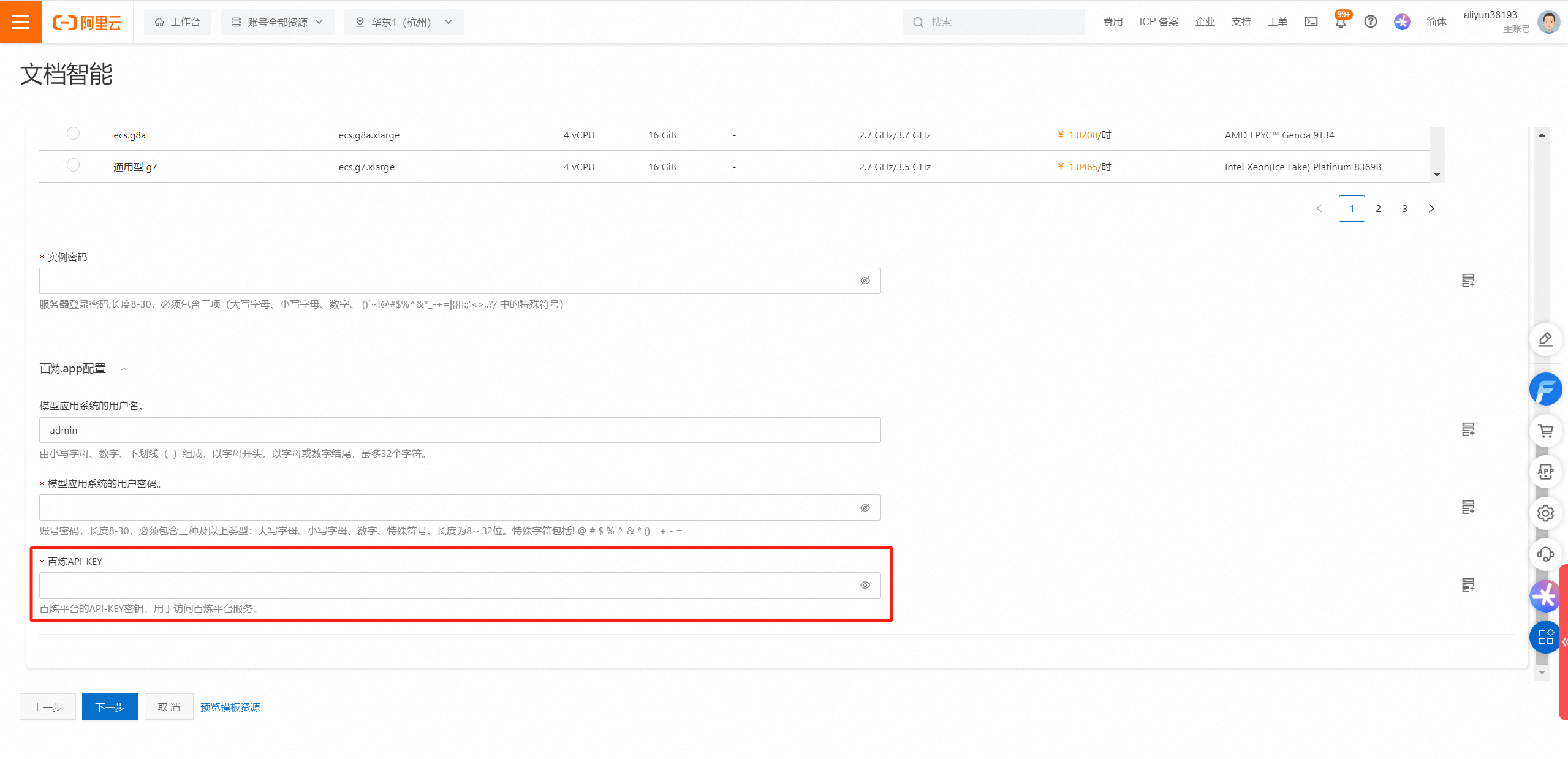
Task: Open the help question mark icon
Action: [1371, 22]
